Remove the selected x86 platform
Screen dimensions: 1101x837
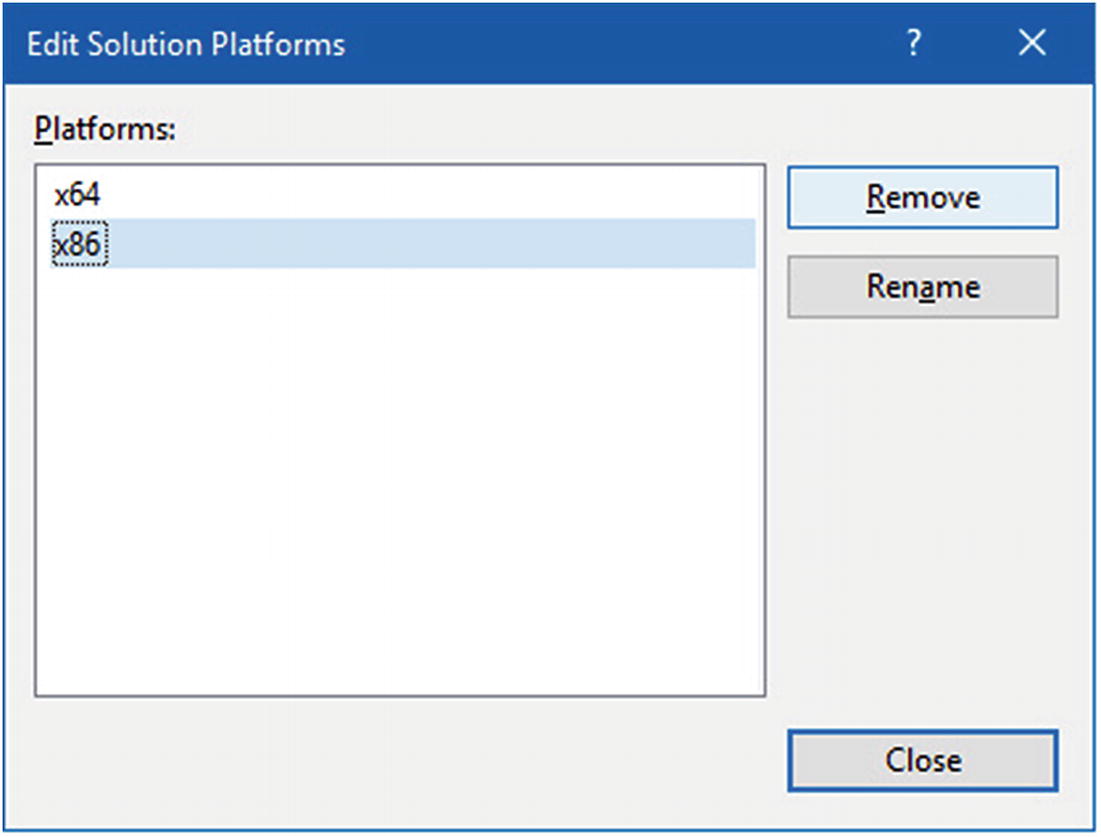point(922,197)
